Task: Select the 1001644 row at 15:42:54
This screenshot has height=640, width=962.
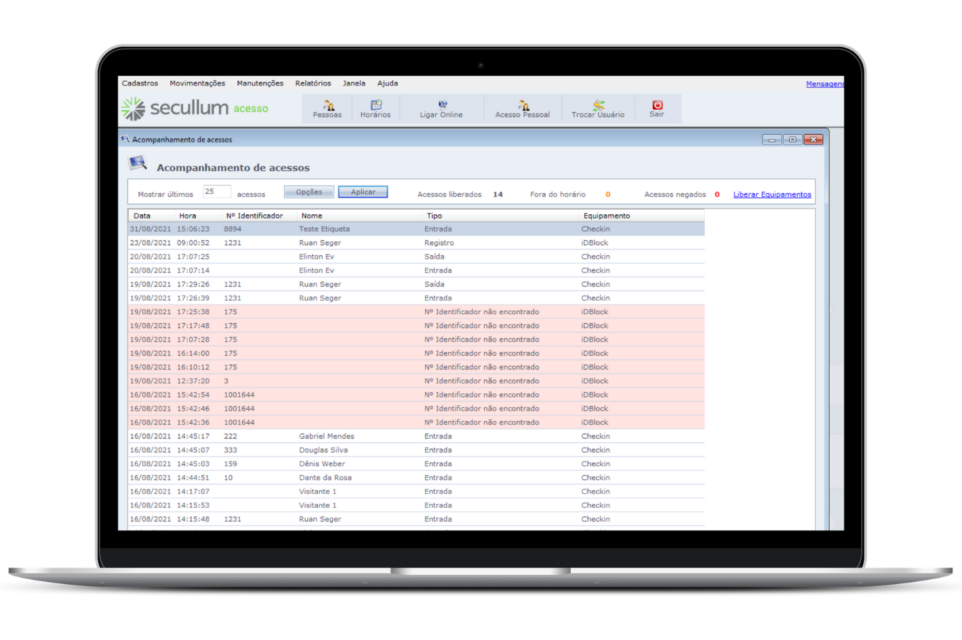Action: (417, 395)
